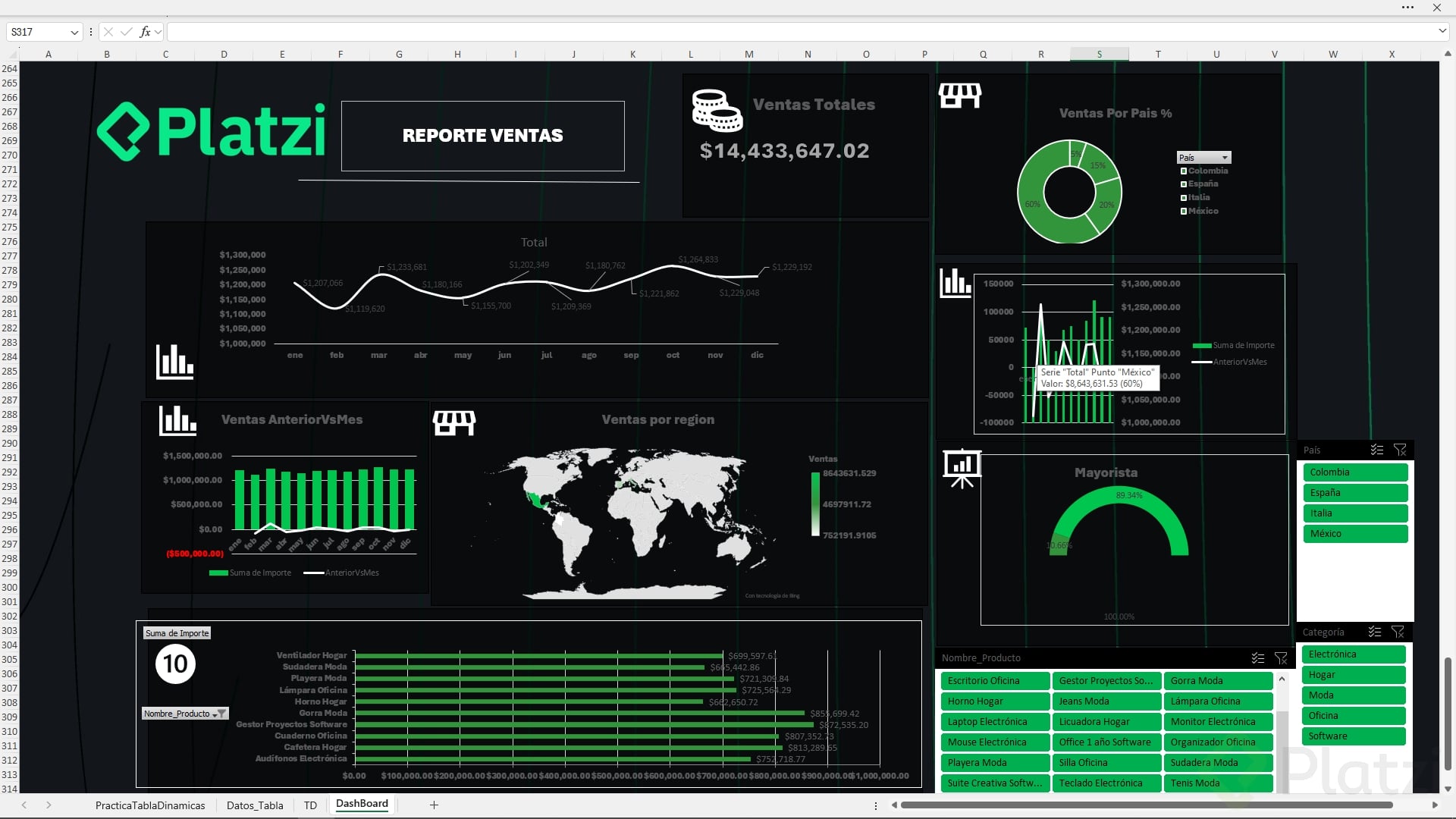Toggle Electrónica in Categoría slicer
1456x819 pixels.
1353,654
